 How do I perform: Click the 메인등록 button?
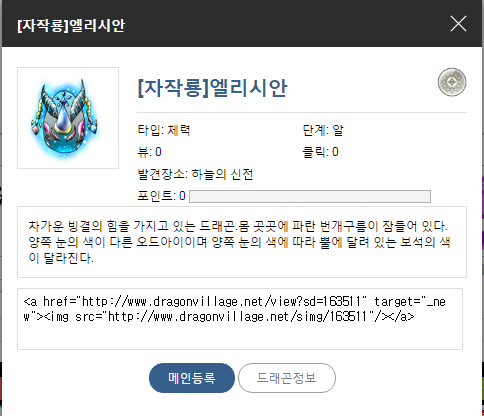(192, 378)
